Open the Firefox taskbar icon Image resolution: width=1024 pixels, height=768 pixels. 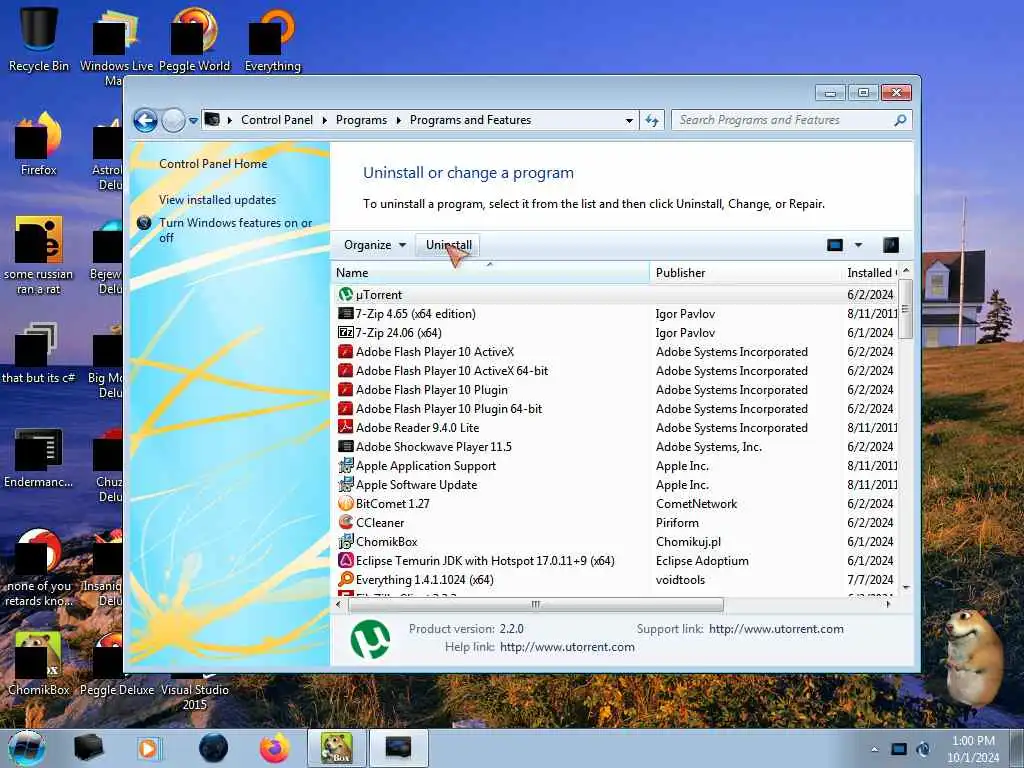point(274,748)
